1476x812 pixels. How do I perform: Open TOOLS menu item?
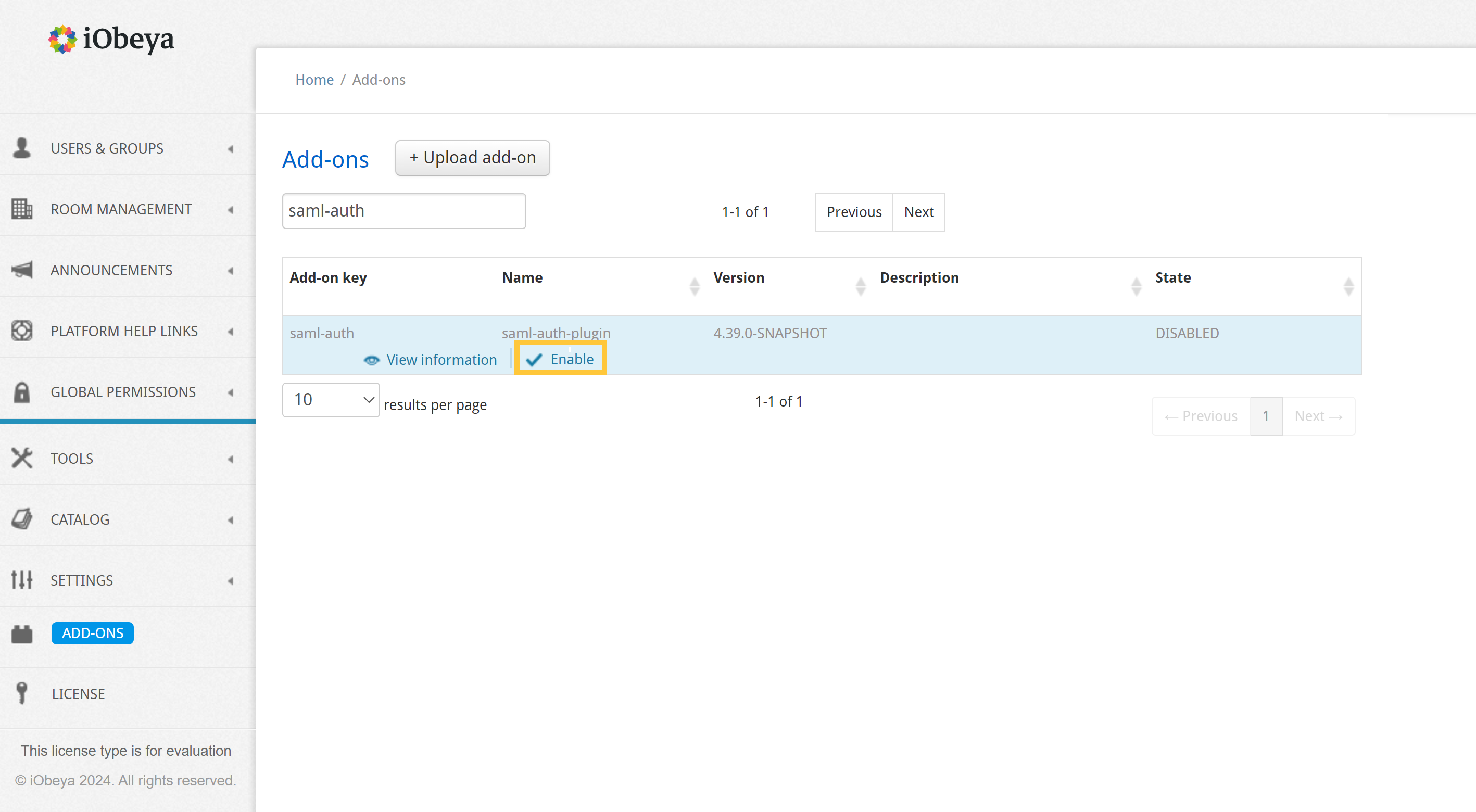point(72,459)
